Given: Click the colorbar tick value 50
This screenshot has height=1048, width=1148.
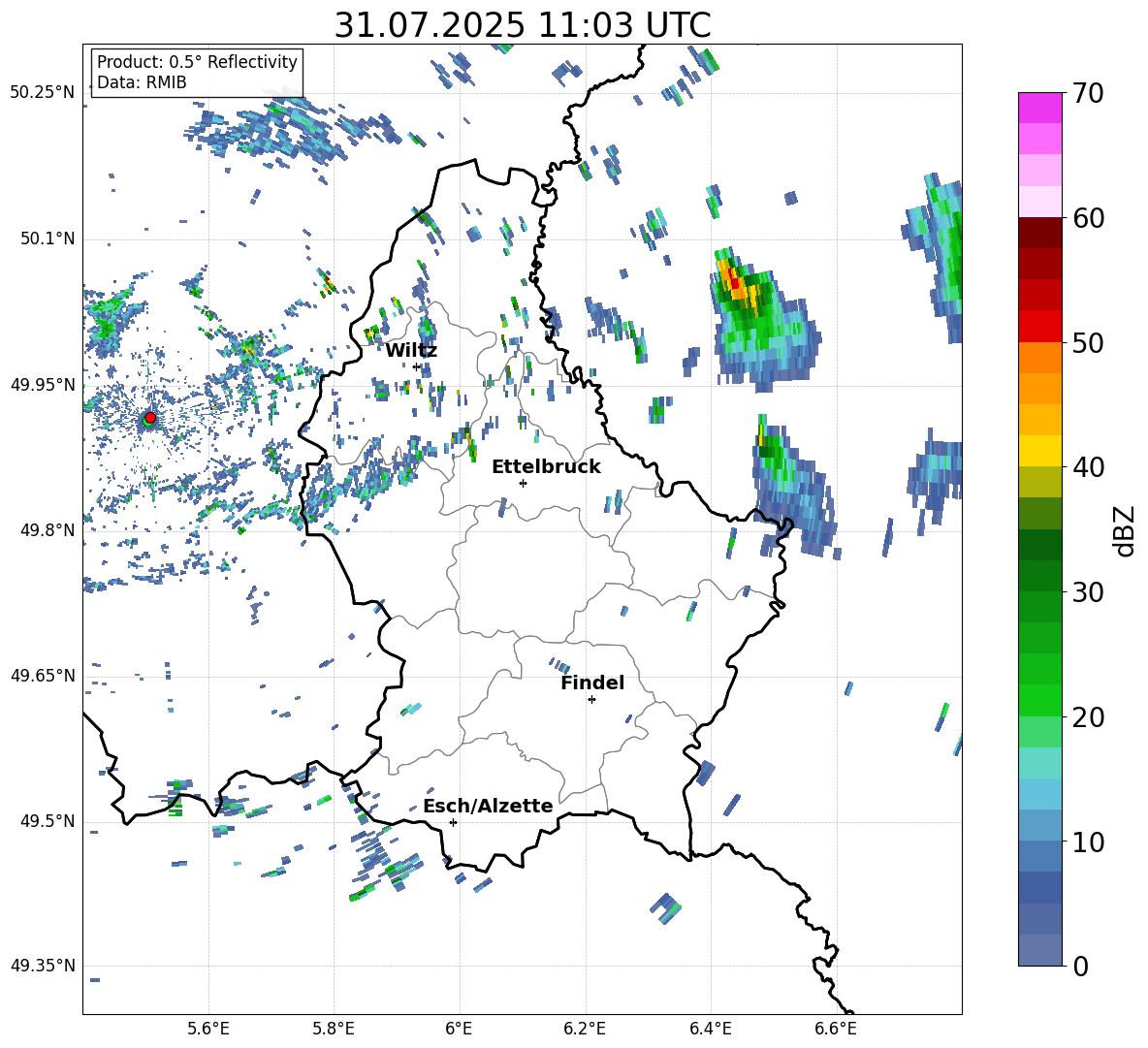Looking at the screenshot, I should [1088, 342].
